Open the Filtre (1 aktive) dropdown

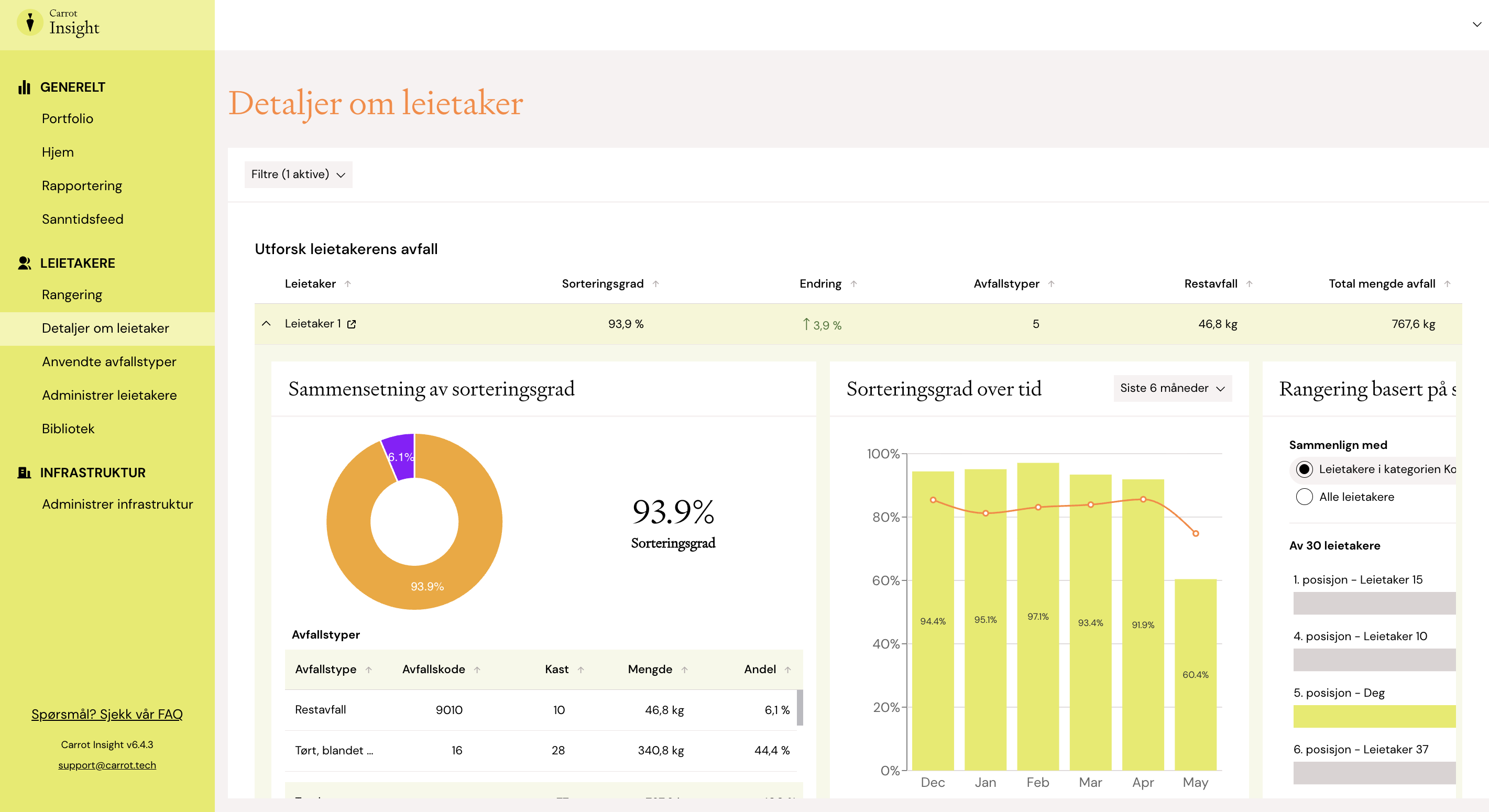298,174
